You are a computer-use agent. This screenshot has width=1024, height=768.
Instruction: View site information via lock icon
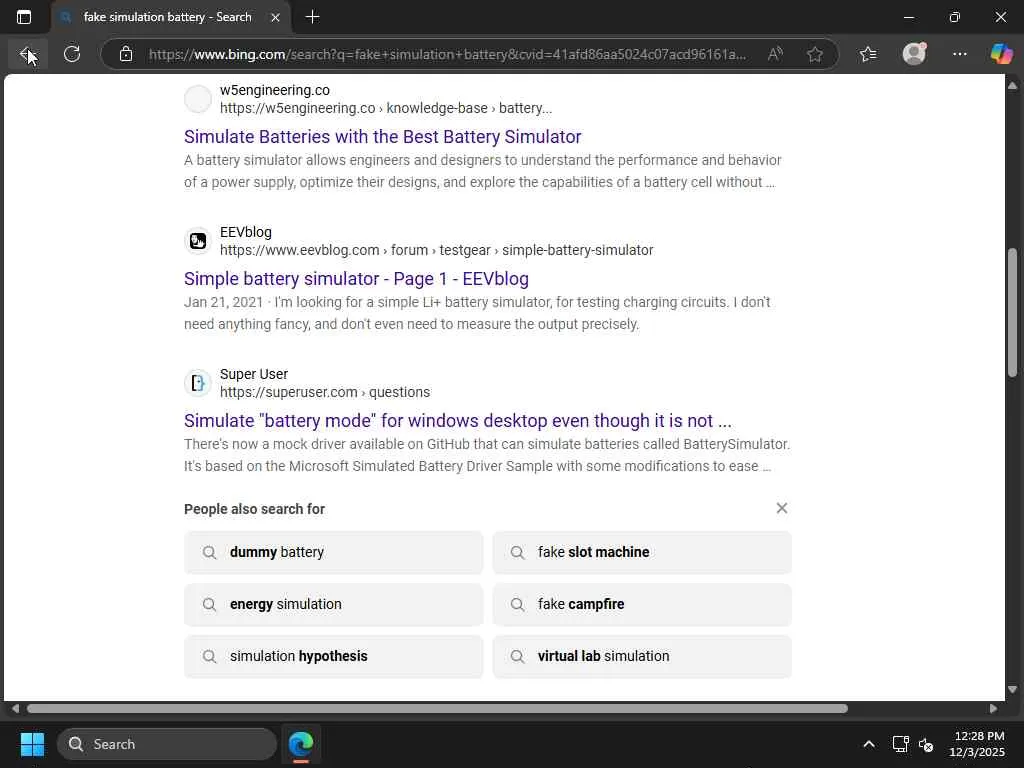tap(126, 54)
